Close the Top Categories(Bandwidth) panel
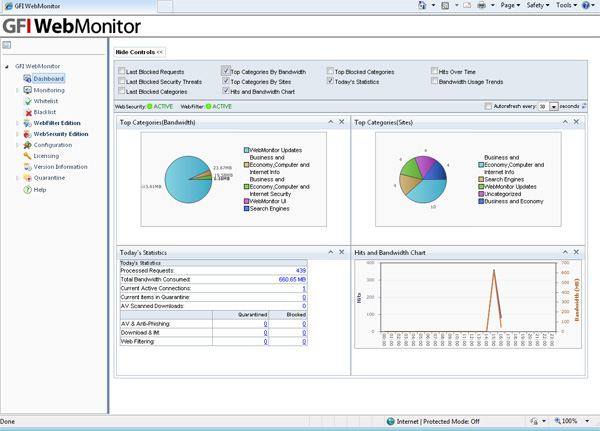The width and height of the screenshot is (600, 431). 341,122
